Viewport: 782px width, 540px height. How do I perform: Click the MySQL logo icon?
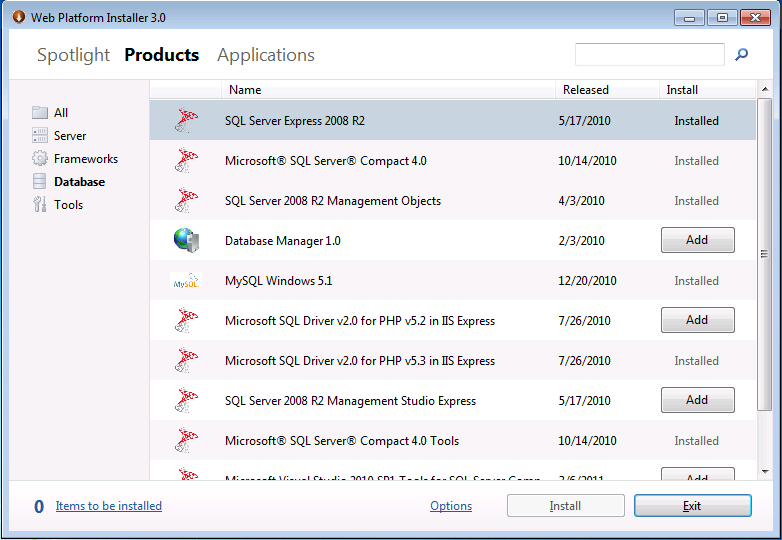[x=186, y=281]
